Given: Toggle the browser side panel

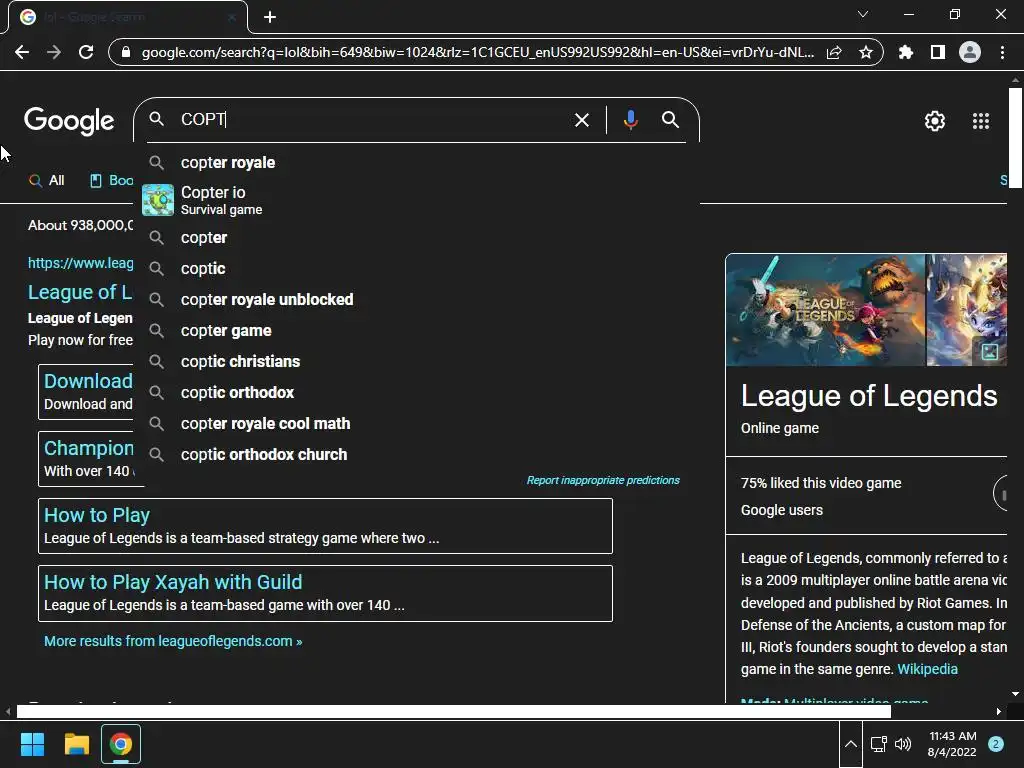Looking at the screenshot, I should click(x=937, y=52).
